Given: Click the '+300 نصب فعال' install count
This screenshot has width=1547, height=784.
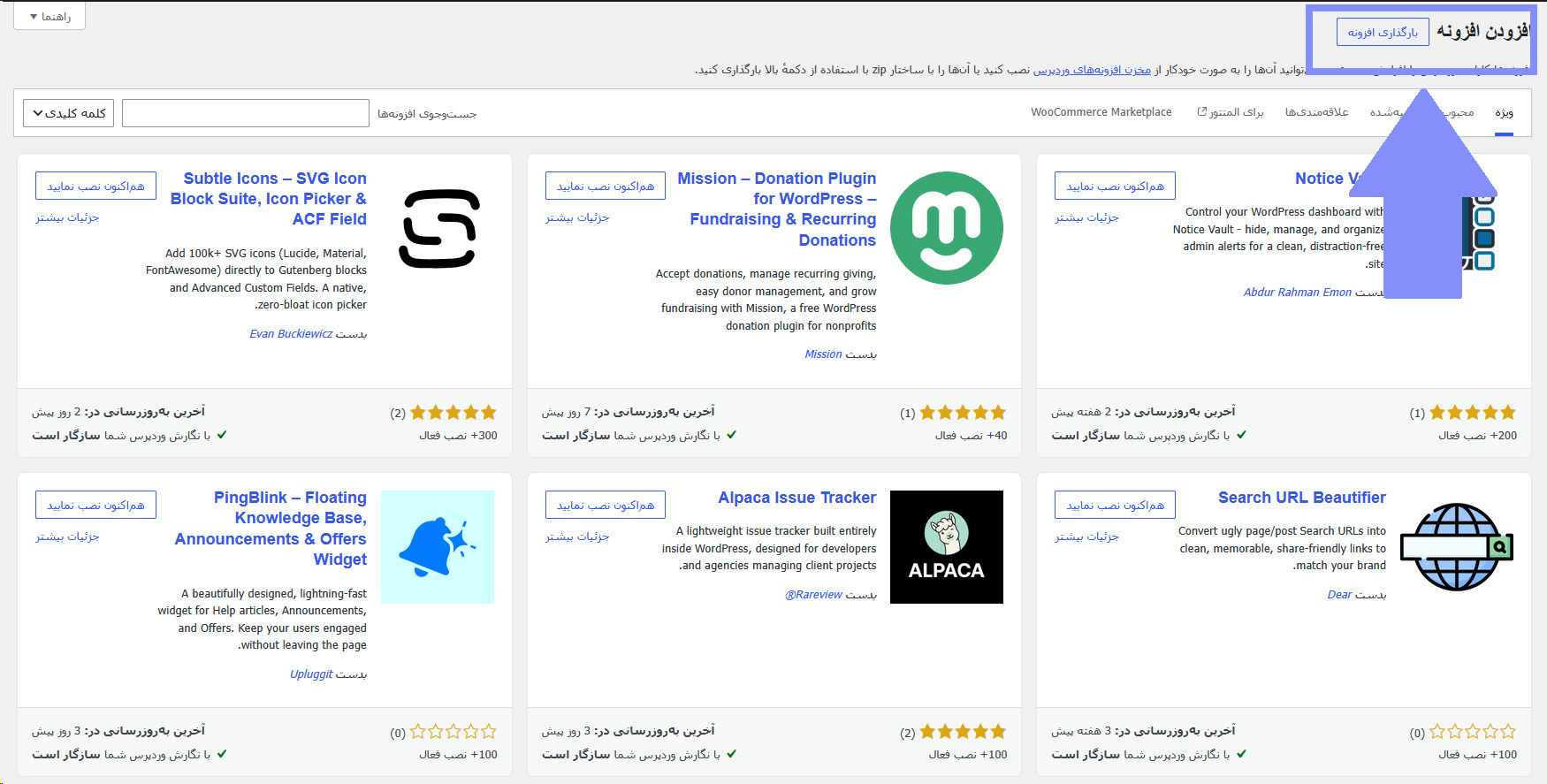Looking at the screenshot, I should tap(458, 436).
